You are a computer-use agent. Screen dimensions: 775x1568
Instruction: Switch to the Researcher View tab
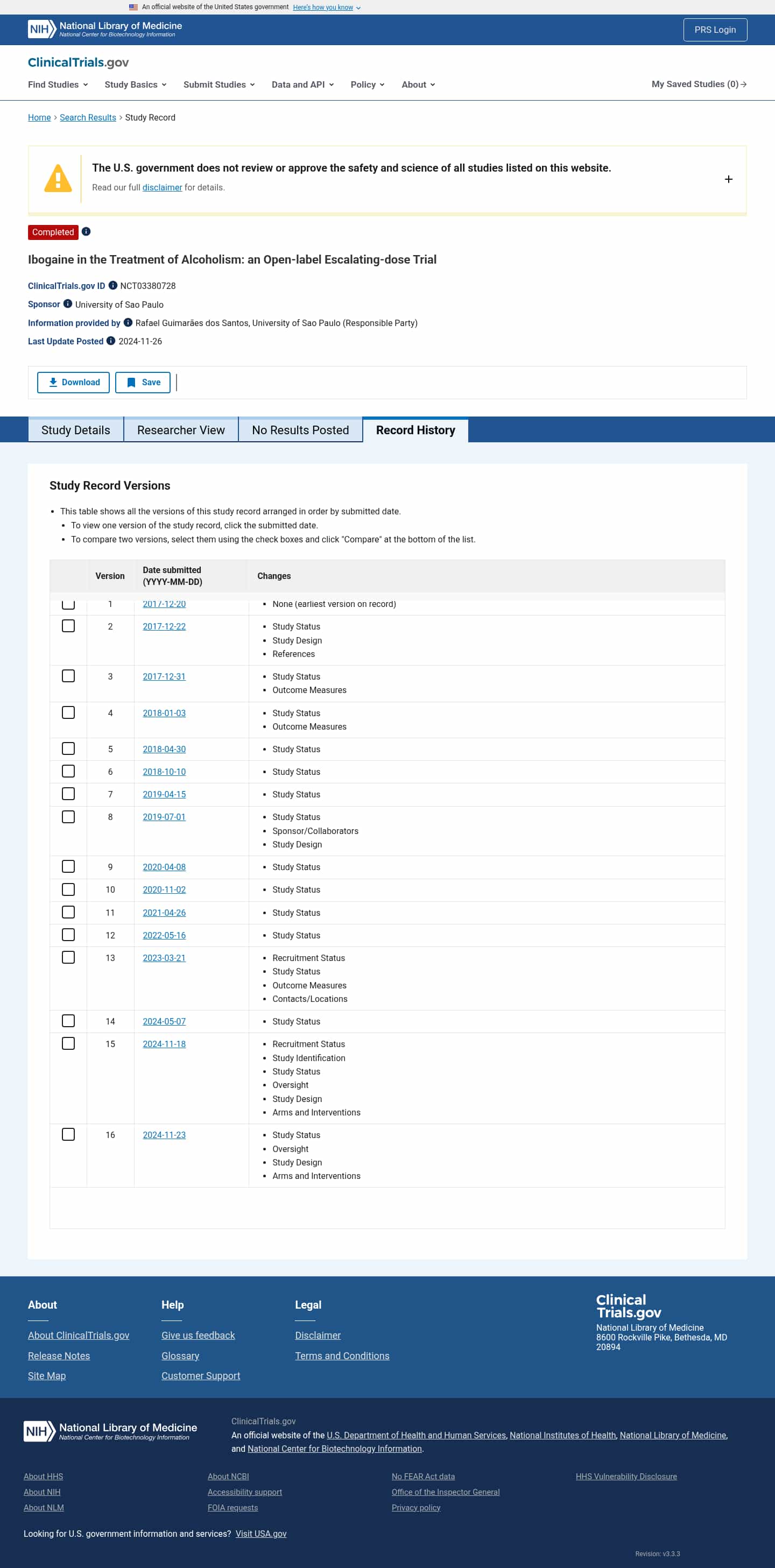click(x=181, y=430)
